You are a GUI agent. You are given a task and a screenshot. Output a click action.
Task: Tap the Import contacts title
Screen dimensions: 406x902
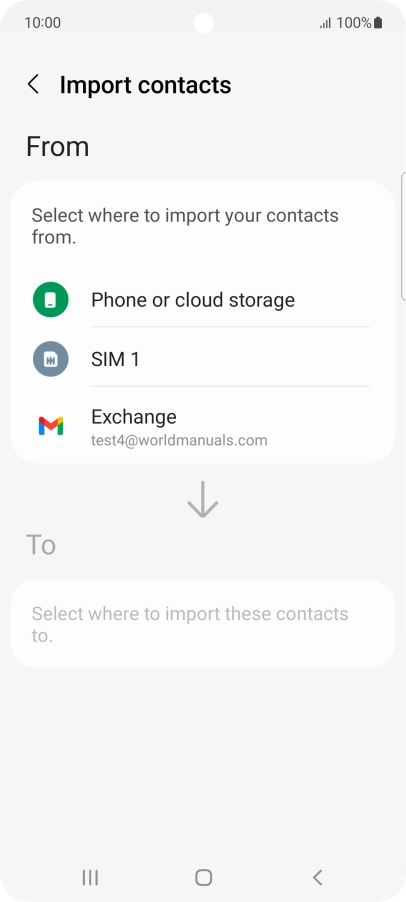point(145,85)
